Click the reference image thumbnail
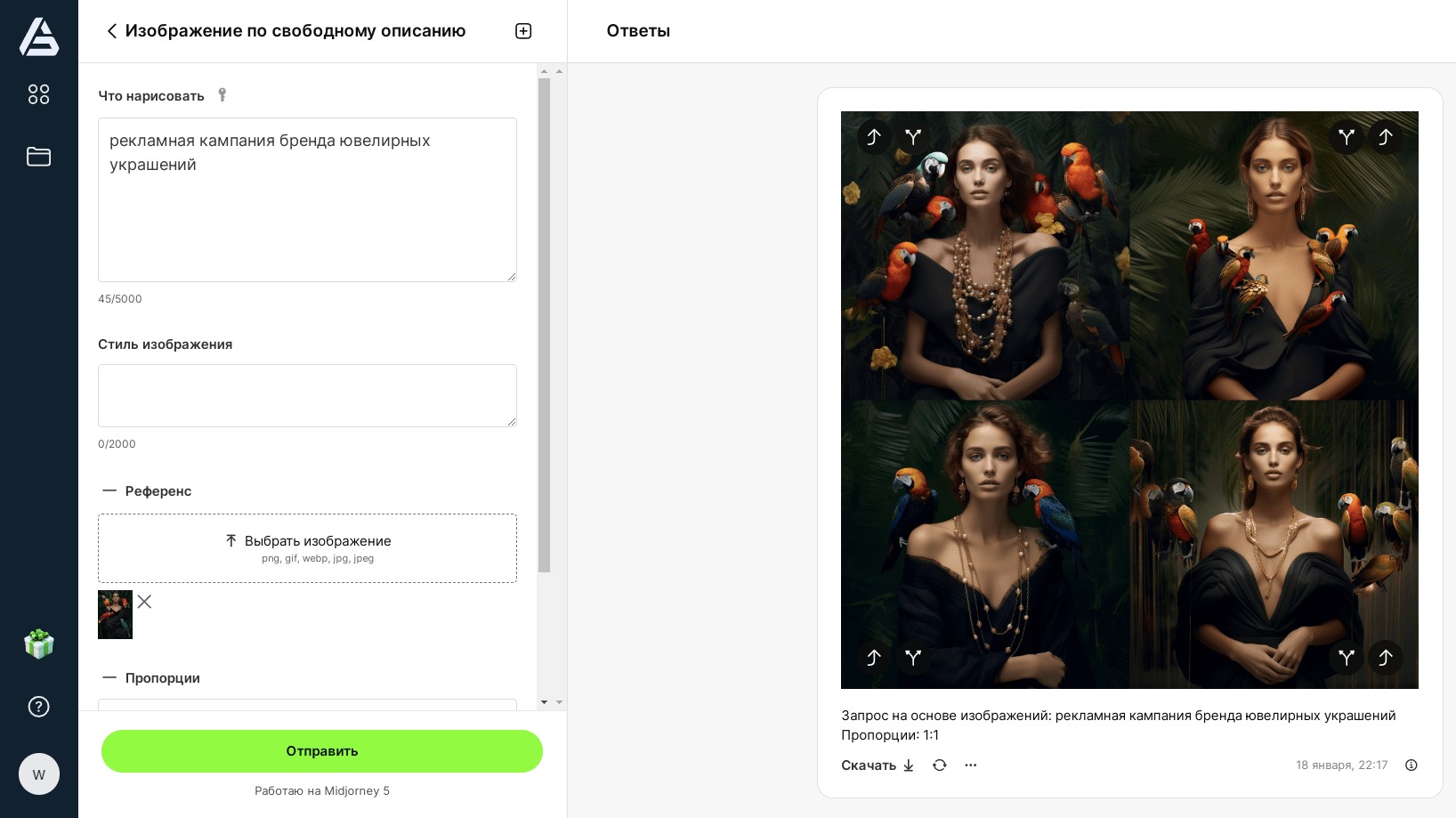The height and width of the screenshot is (818, 1456). 115,614
